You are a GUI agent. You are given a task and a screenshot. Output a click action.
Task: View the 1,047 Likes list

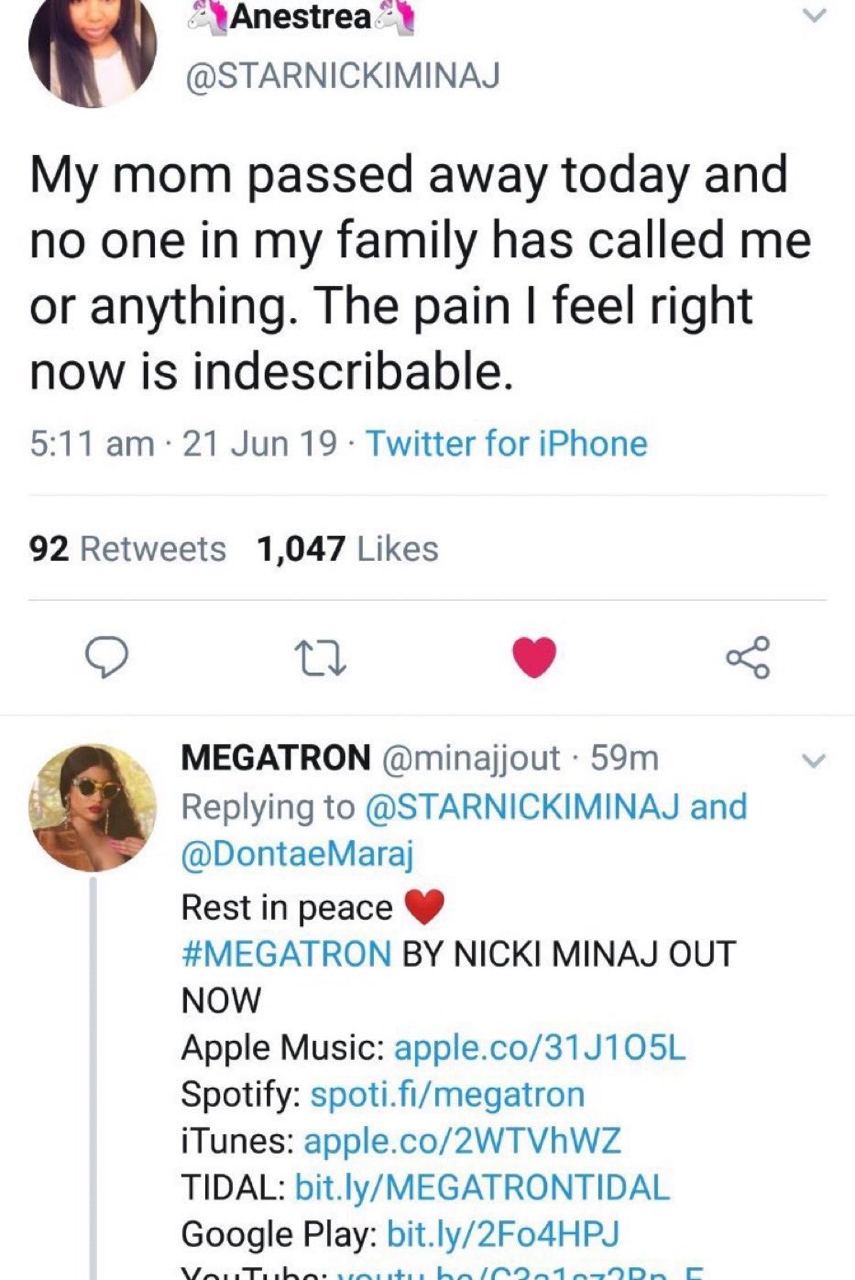click(347, 549)
